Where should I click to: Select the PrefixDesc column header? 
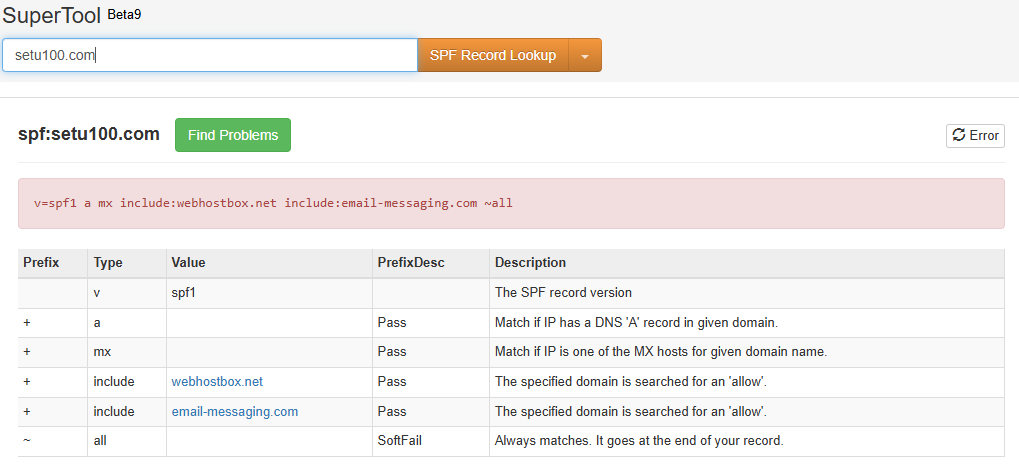point(410,263)
